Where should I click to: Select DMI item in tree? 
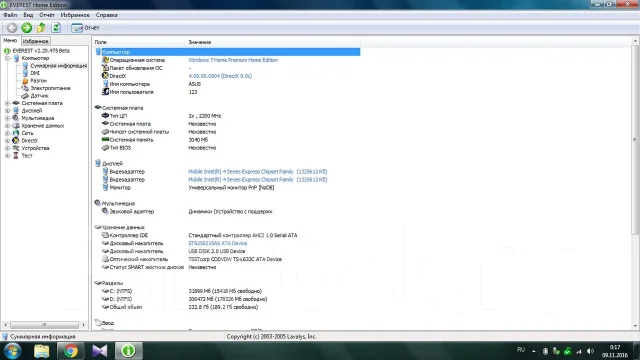pos(35,73)
